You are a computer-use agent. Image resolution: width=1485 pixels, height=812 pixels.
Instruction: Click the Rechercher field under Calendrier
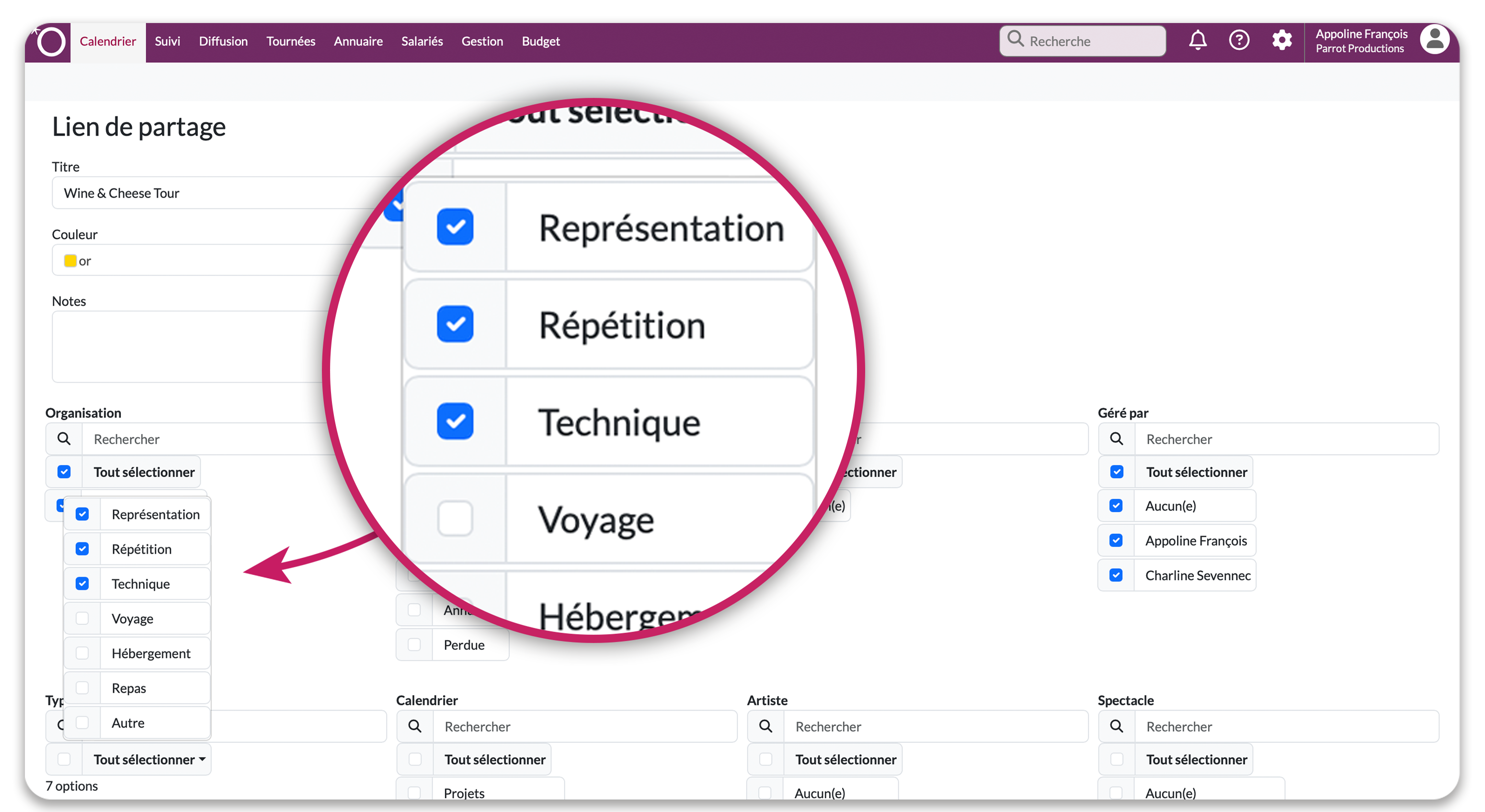(584, 726)
